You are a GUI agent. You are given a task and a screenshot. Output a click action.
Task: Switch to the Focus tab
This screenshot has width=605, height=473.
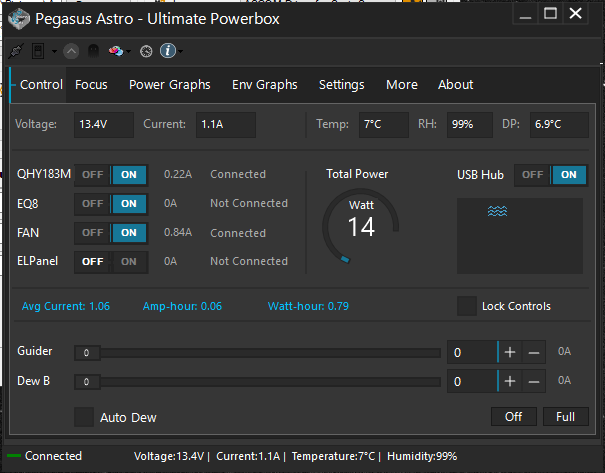tap(91, 84)
